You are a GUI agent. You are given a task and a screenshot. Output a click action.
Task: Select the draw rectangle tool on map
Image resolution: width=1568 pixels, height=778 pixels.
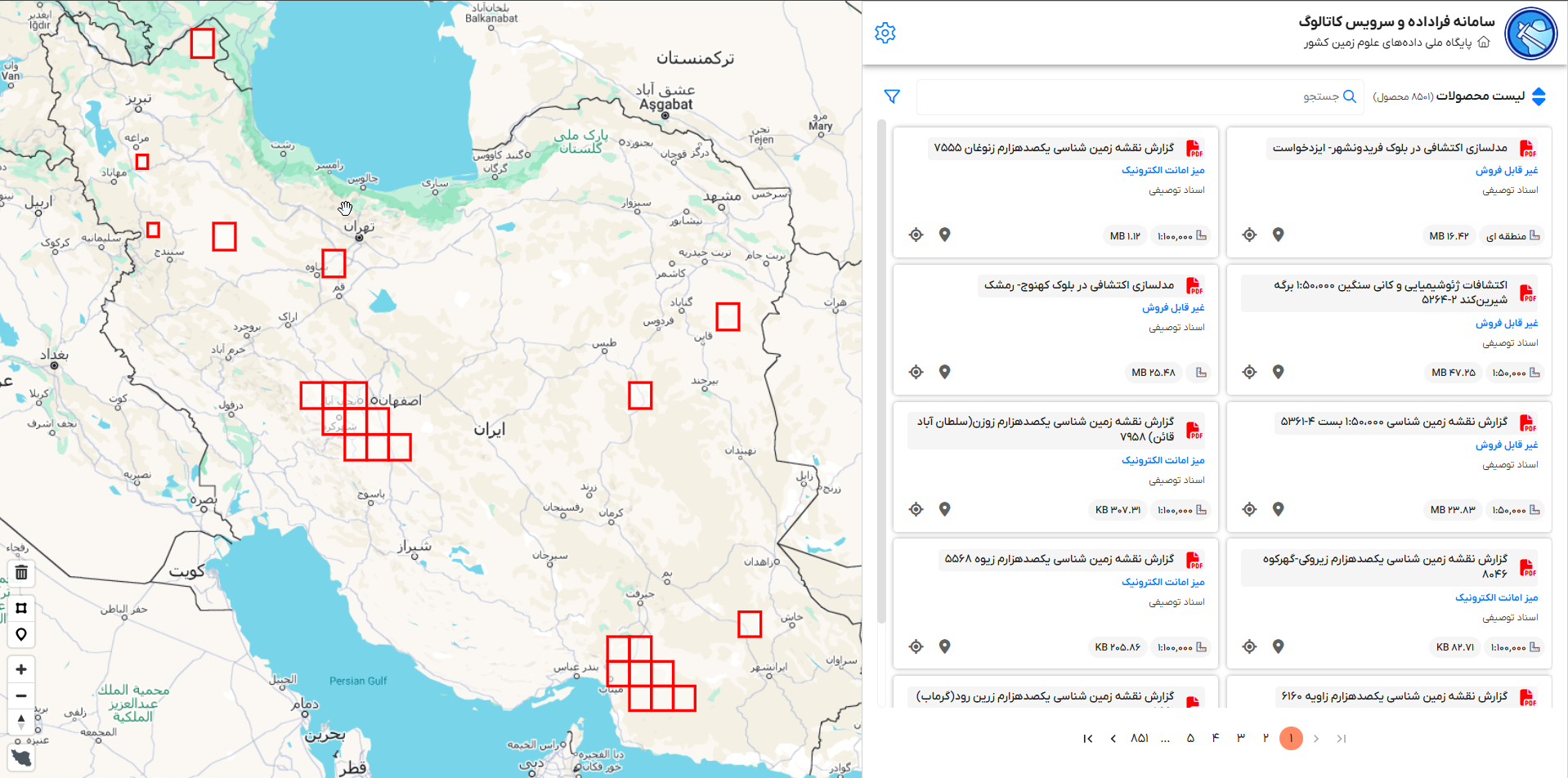(x=21, y=608)
